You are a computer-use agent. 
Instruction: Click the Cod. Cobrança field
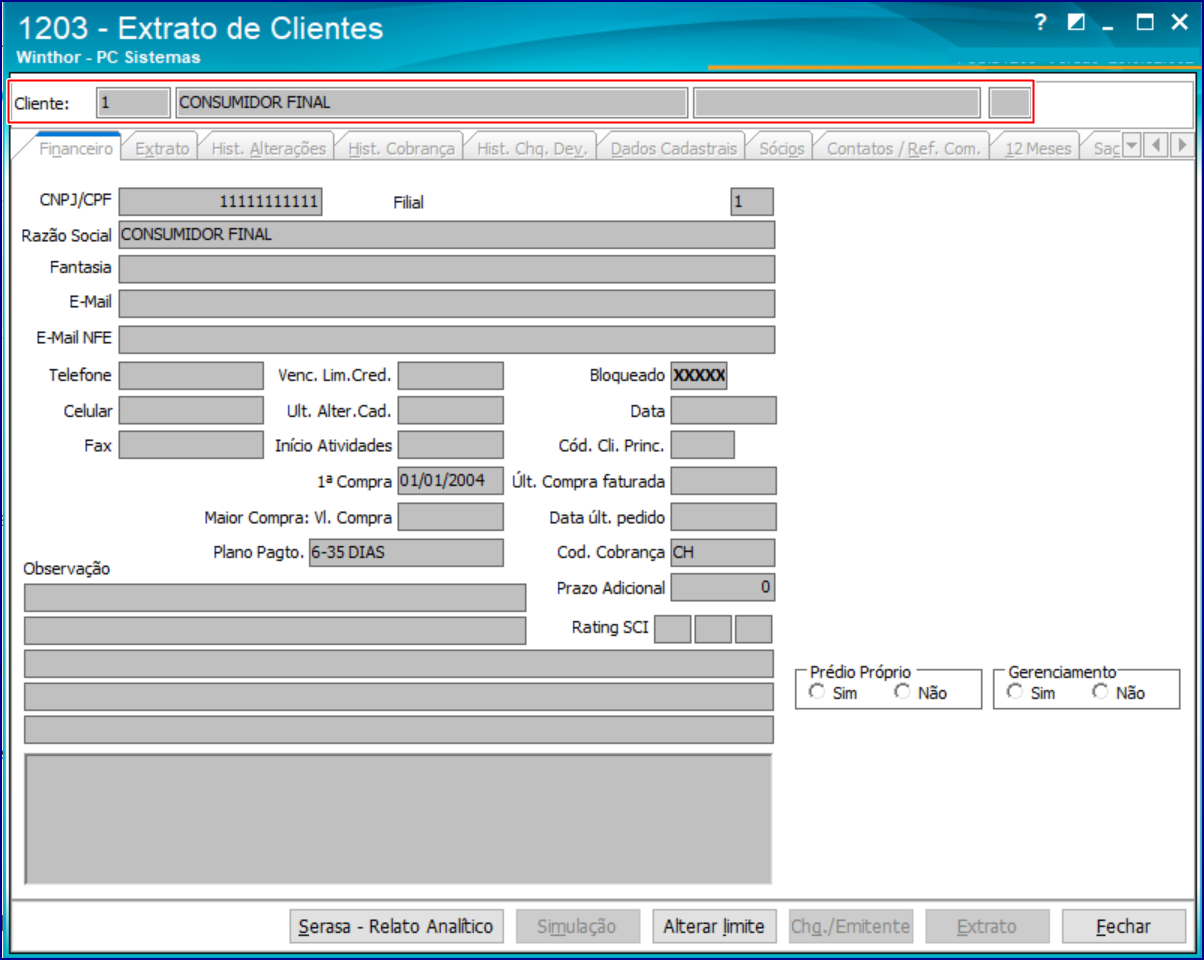coord(723,552)
